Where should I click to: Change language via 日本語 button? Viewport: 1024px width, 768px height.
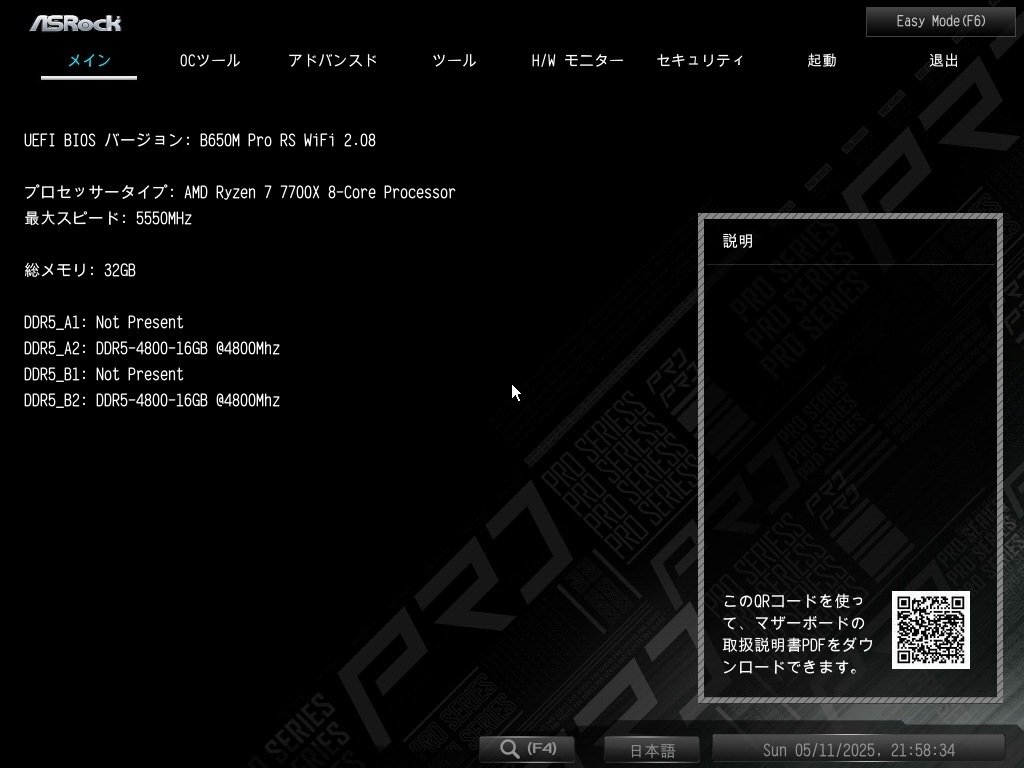652,750
